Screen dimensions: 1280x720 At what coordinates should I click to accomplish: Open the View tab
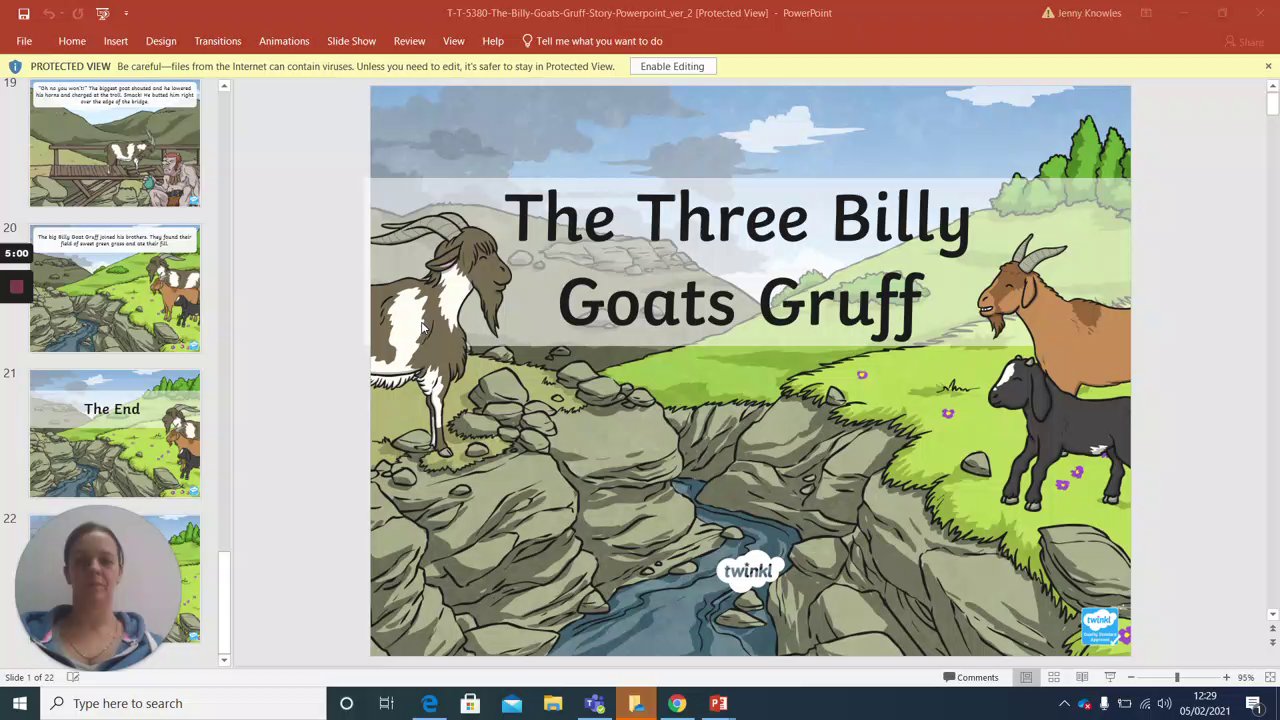pos(454,41)
